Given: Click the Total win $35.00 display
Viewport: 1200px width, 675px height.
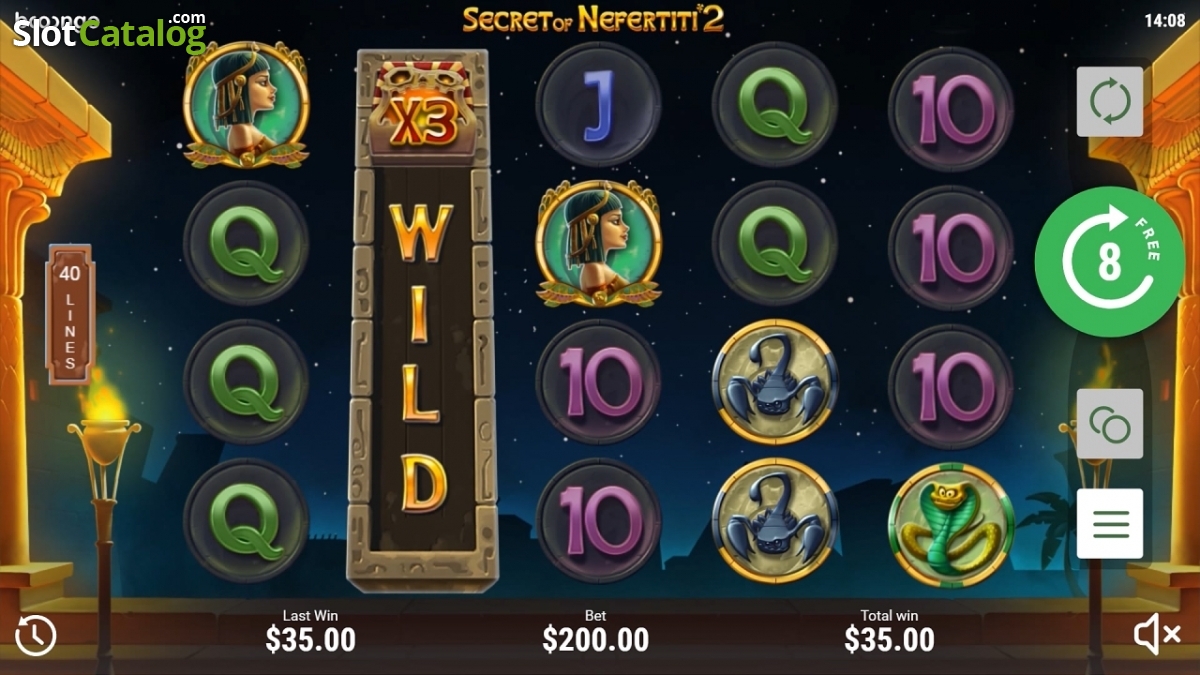Looking at the screenshot, I should [889, 631].
